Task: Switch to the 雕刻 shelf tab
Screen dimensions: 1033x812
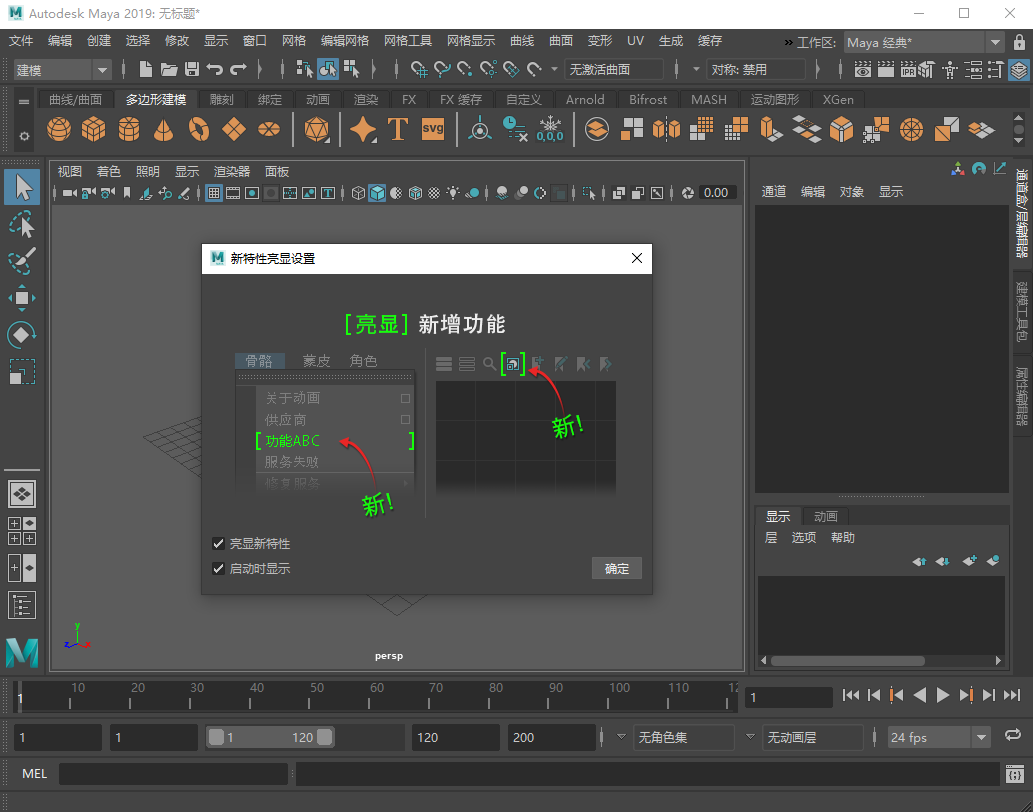Action: (221, 100)
